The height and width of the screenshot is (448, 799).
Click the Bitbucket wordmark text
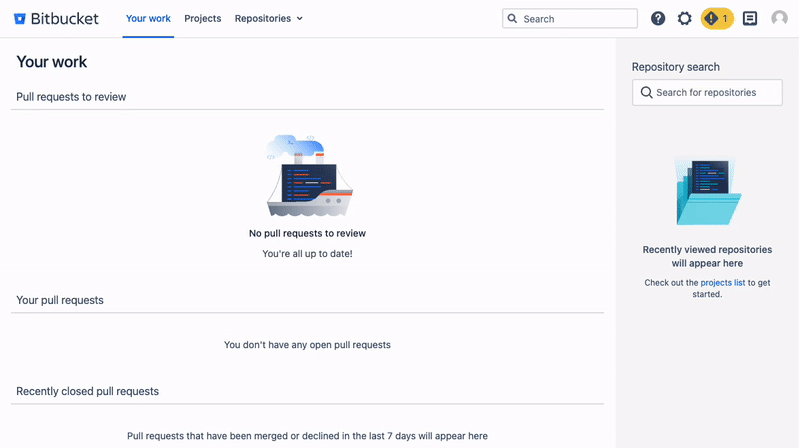(64, 19)
